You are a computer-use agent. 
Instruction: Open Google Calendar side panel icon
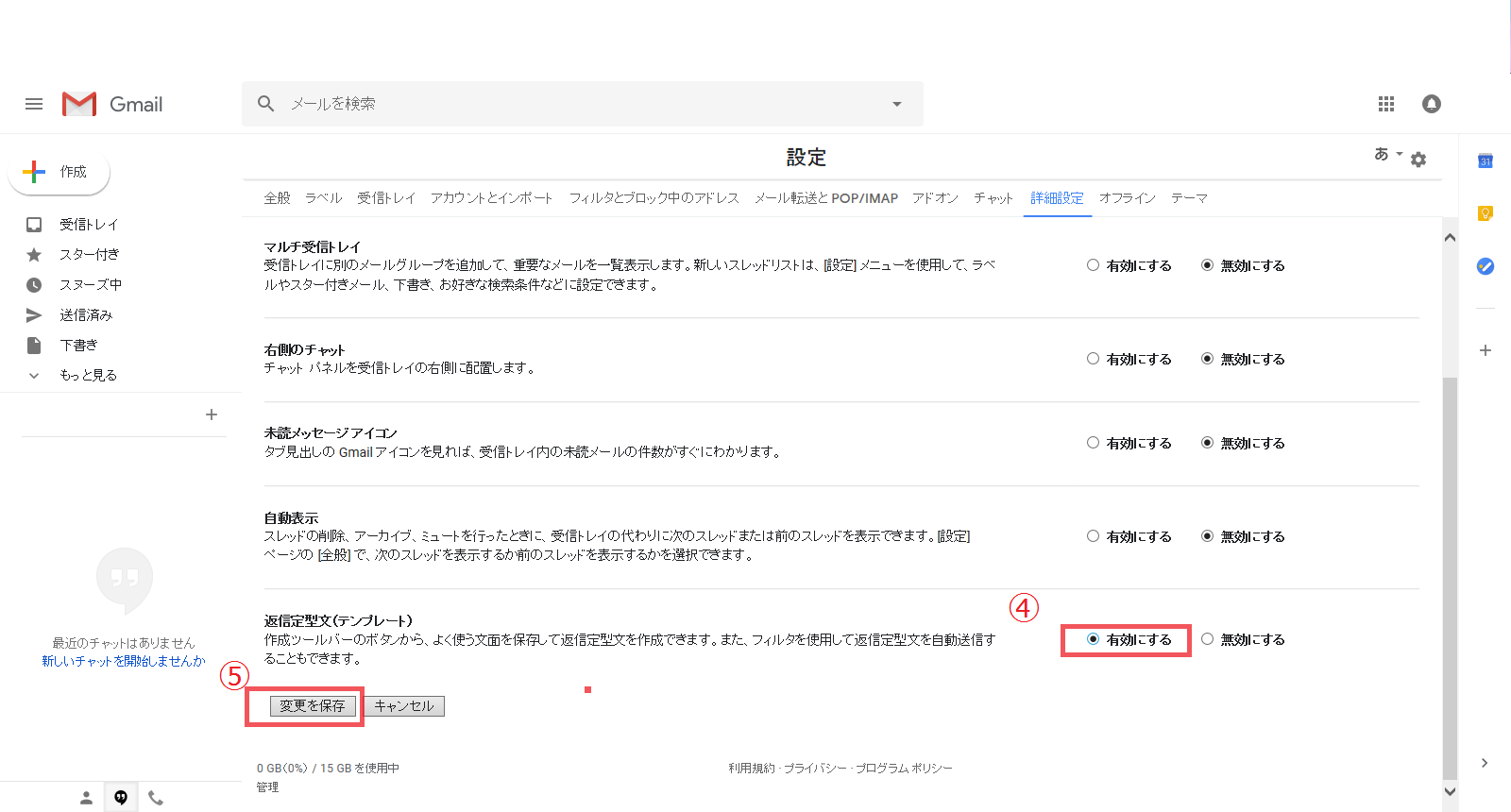pos(1486,161)
